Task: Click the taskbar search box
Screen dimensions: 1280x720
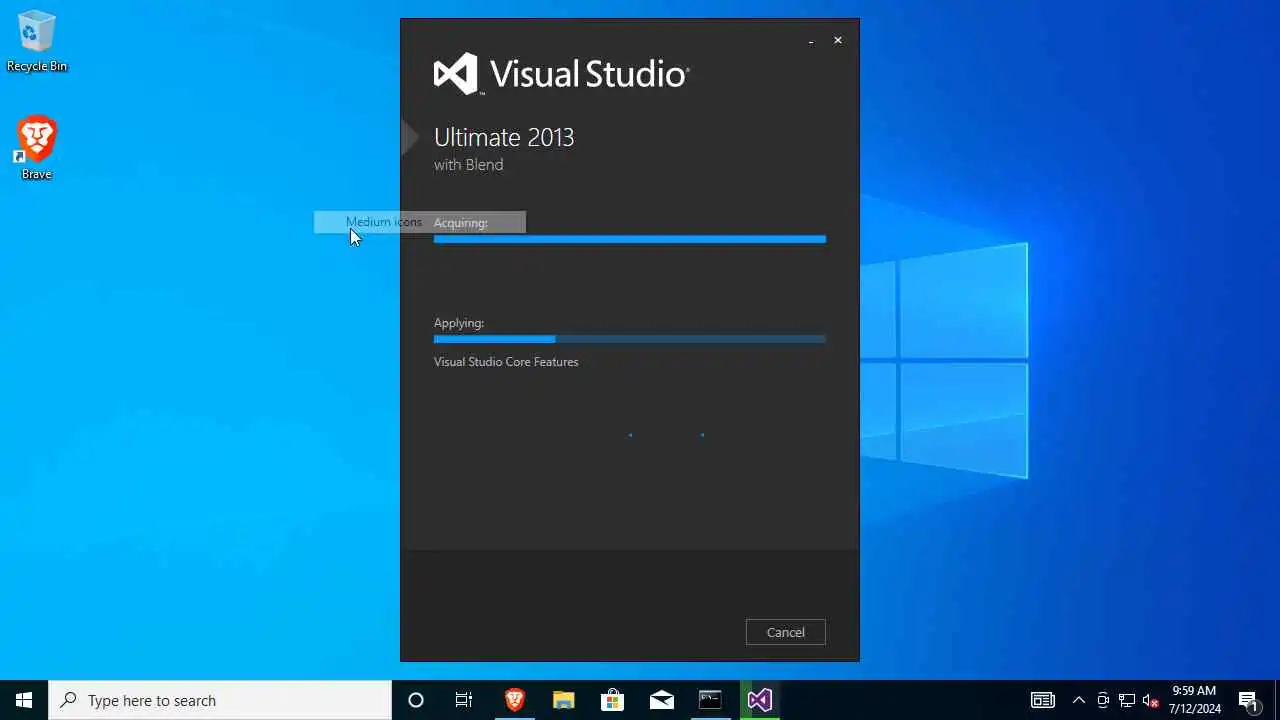Action: (x=220, y=700)
